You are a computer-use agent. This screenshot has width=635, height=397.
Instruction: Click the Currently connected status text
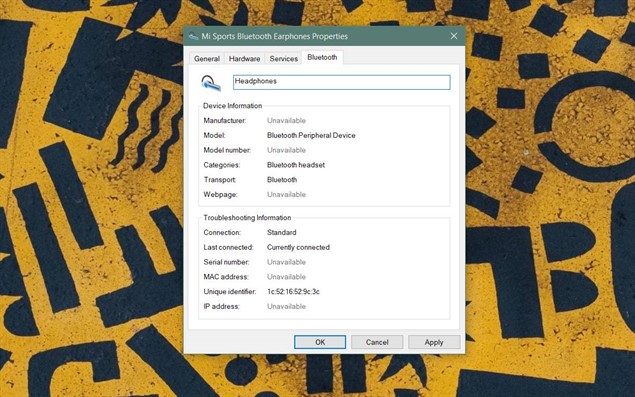[x=298, y=247]
